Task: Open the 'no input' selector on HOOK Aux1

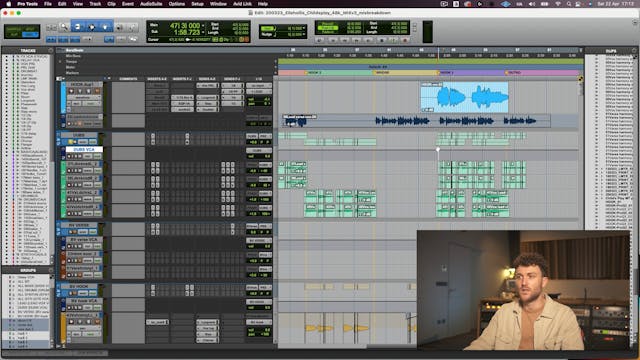Action: point(258,86)
